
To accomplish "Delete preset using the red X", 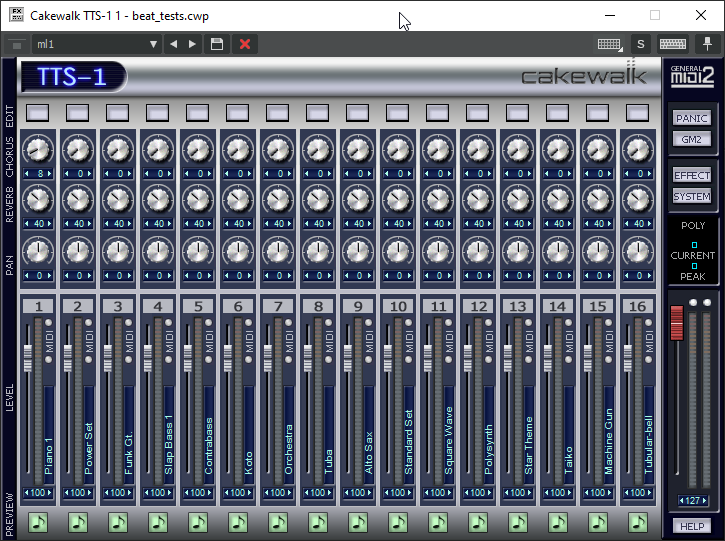I will pos(244,44).
